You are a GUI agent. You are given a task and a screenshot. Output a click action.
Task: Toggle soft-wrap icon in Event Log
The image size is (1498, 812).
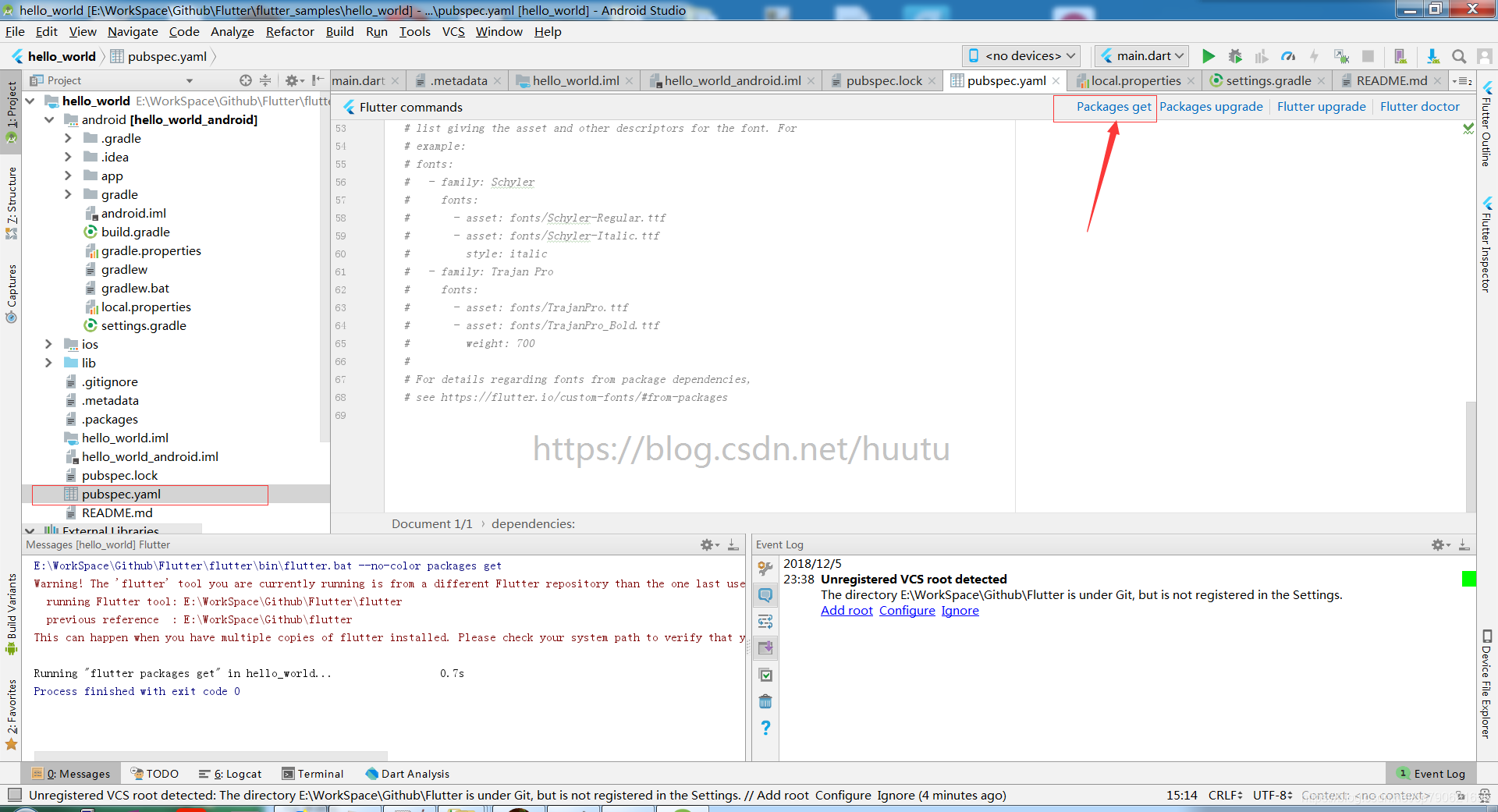tap(765, 622)
